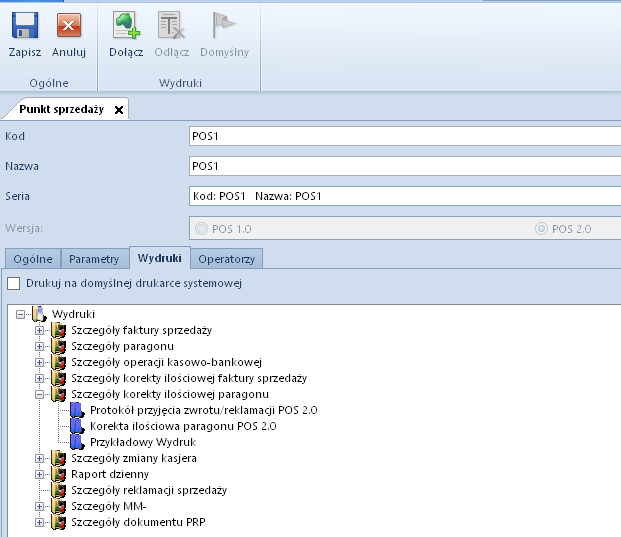
Task: Close the Punkt sprzedaży tab
Action: pos(119,110)
